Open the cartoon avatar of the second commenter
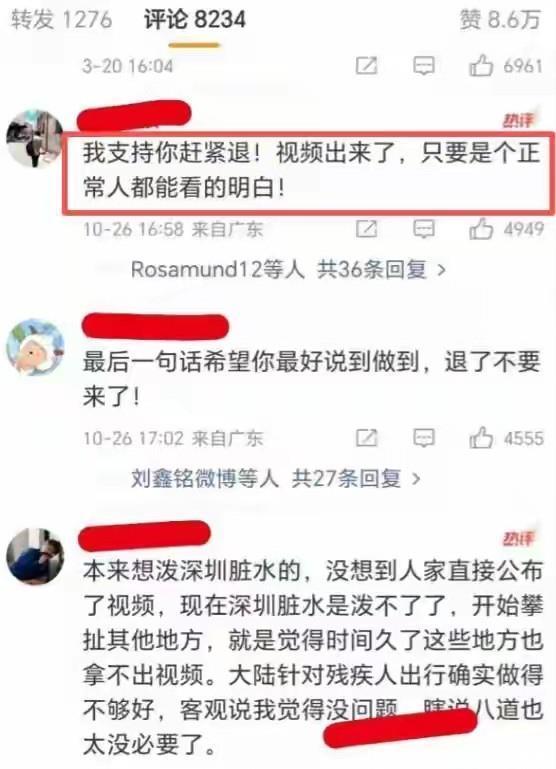Image resolution: width=556 pixels, height=769 pixels. [35, 347]
